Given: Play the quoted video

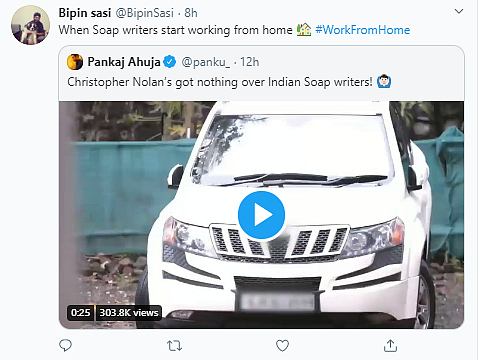Looking at the screenshot, I should point(261,215).
